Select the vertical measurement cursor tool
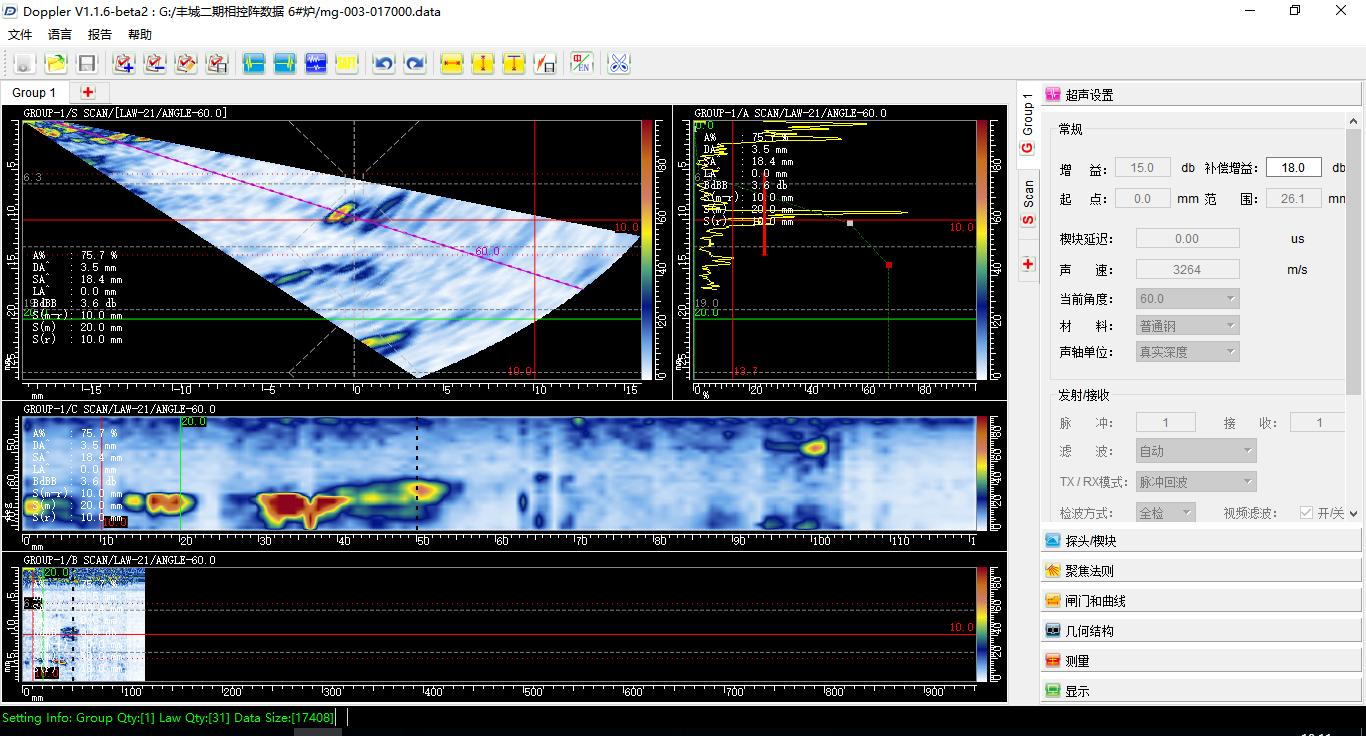Screen dimensions: 1366x736 [483, 64]
